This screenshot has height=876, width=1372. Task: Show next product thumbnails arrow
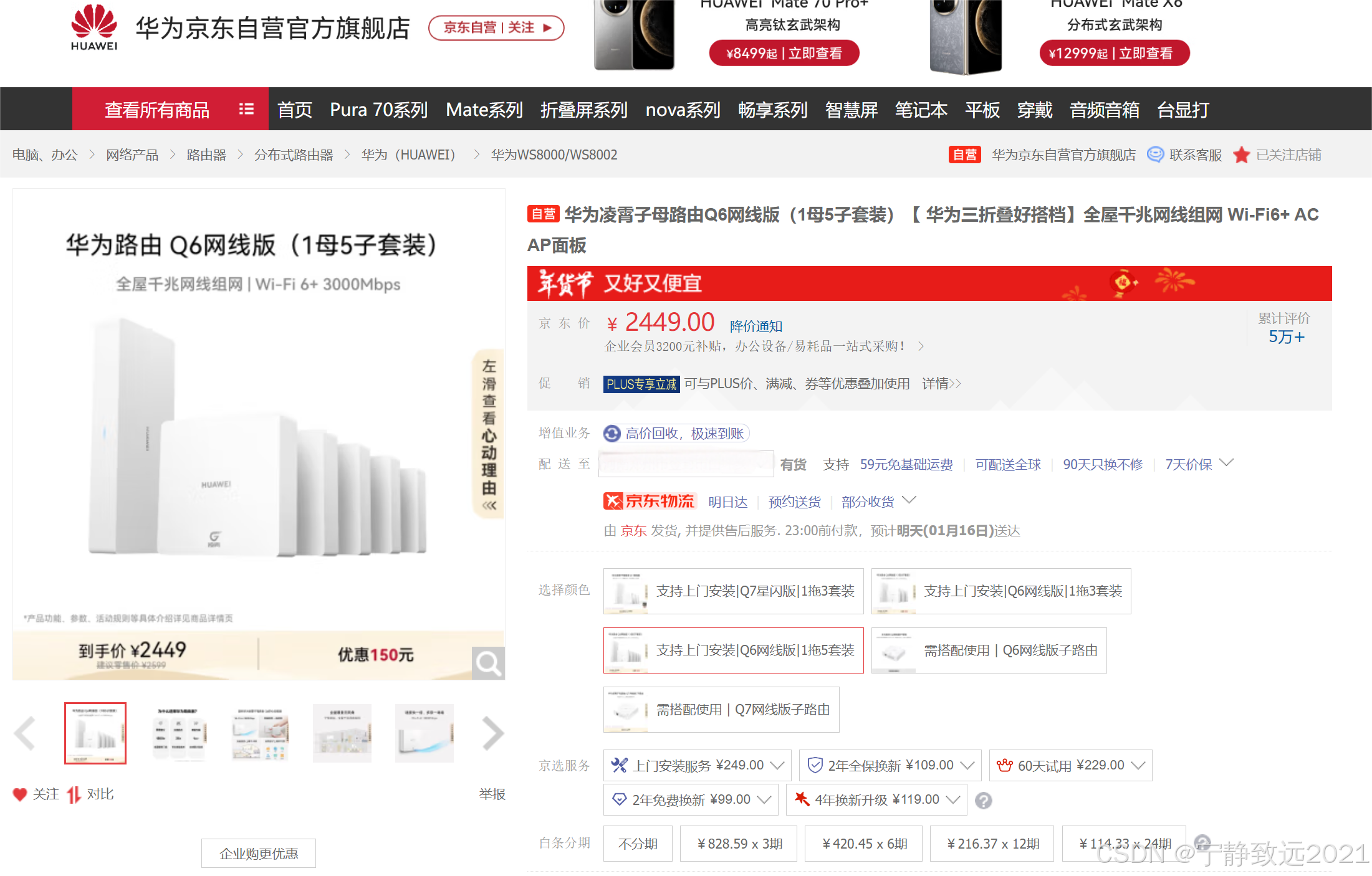pos(492,733)
